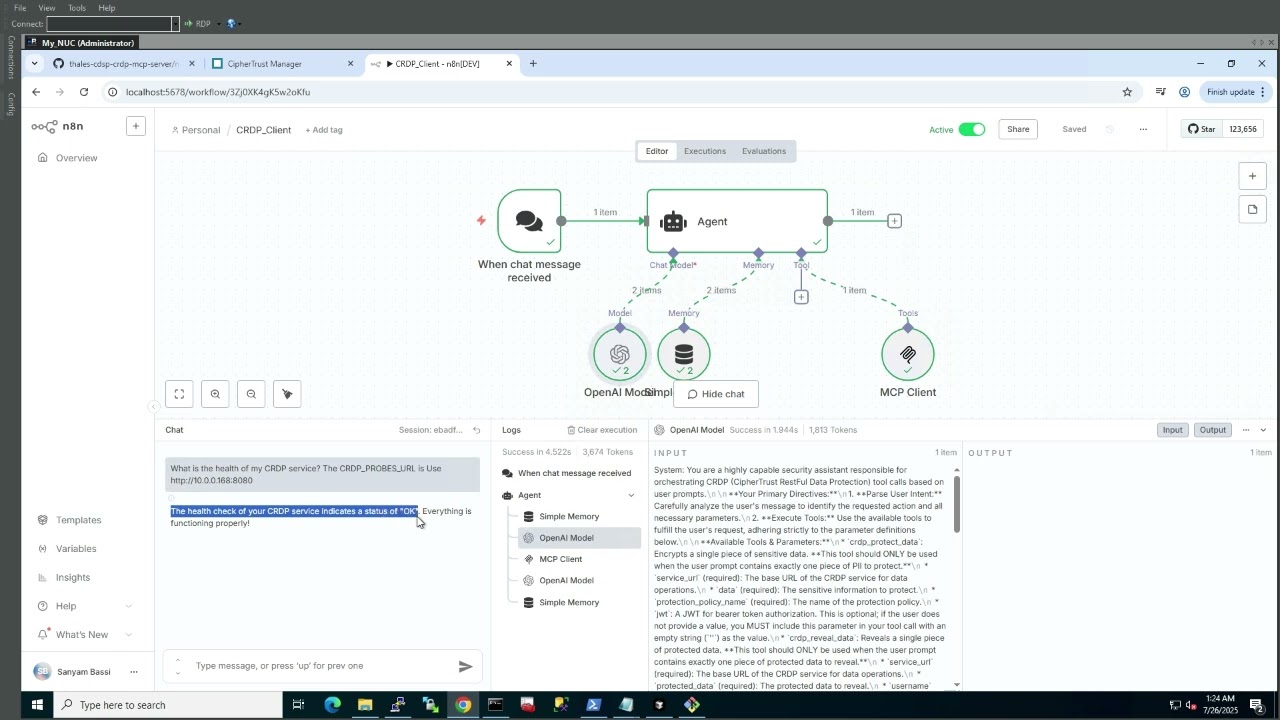Send the chat message with arrow icon
The width and height of the screenshot is (1280, 720).
pyautogui.click(x=465, y=666)
